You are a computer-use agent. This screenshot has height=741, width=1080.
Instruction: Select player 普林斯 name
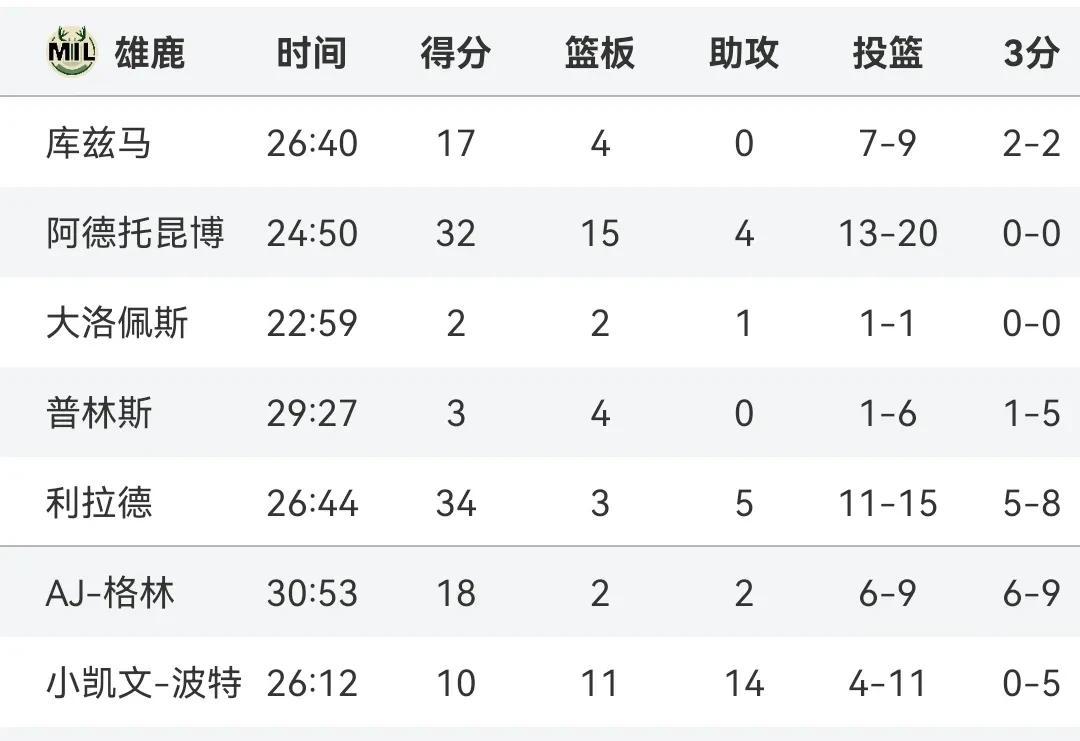pyautogui.click(x=98, y=413)
